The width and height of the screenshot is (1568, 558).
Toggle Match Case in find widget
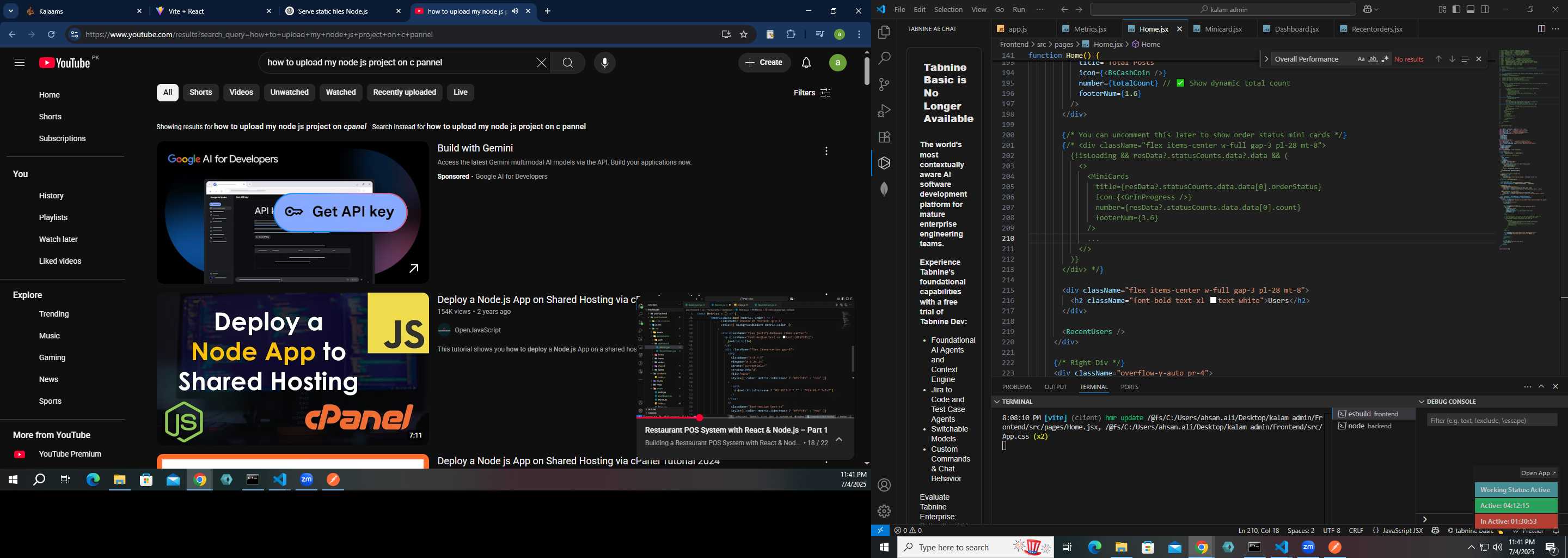click(1361, 59)
